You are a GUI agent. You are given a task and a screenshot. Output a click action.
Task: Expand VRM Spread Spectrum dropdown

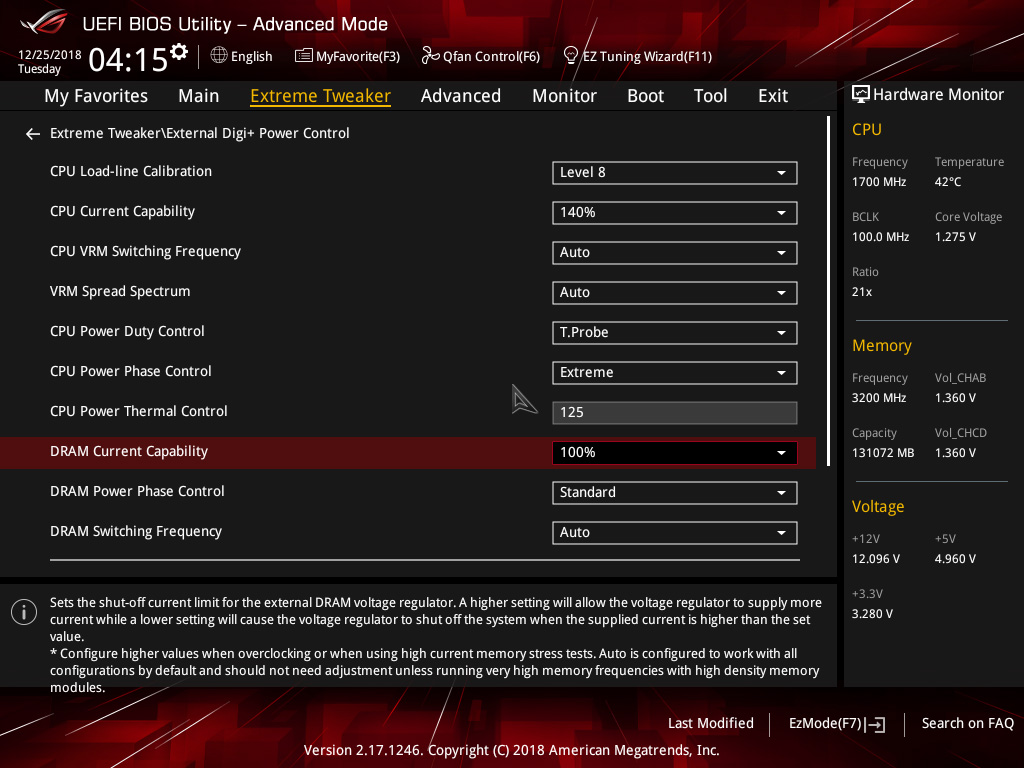(x=675, y=293)
